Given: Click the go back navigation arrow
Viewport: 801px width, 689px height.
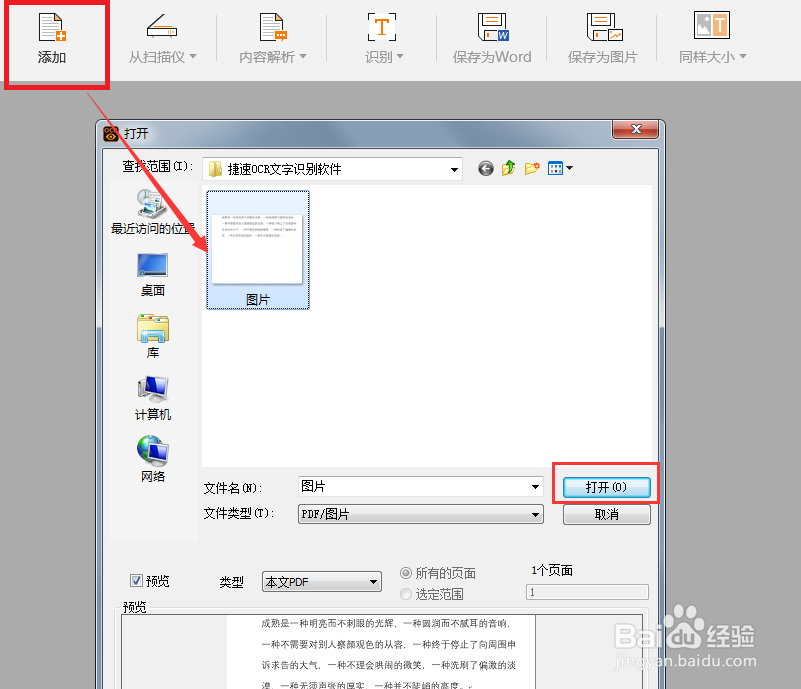Looking at the screenshot, I should tap(486, 167).
